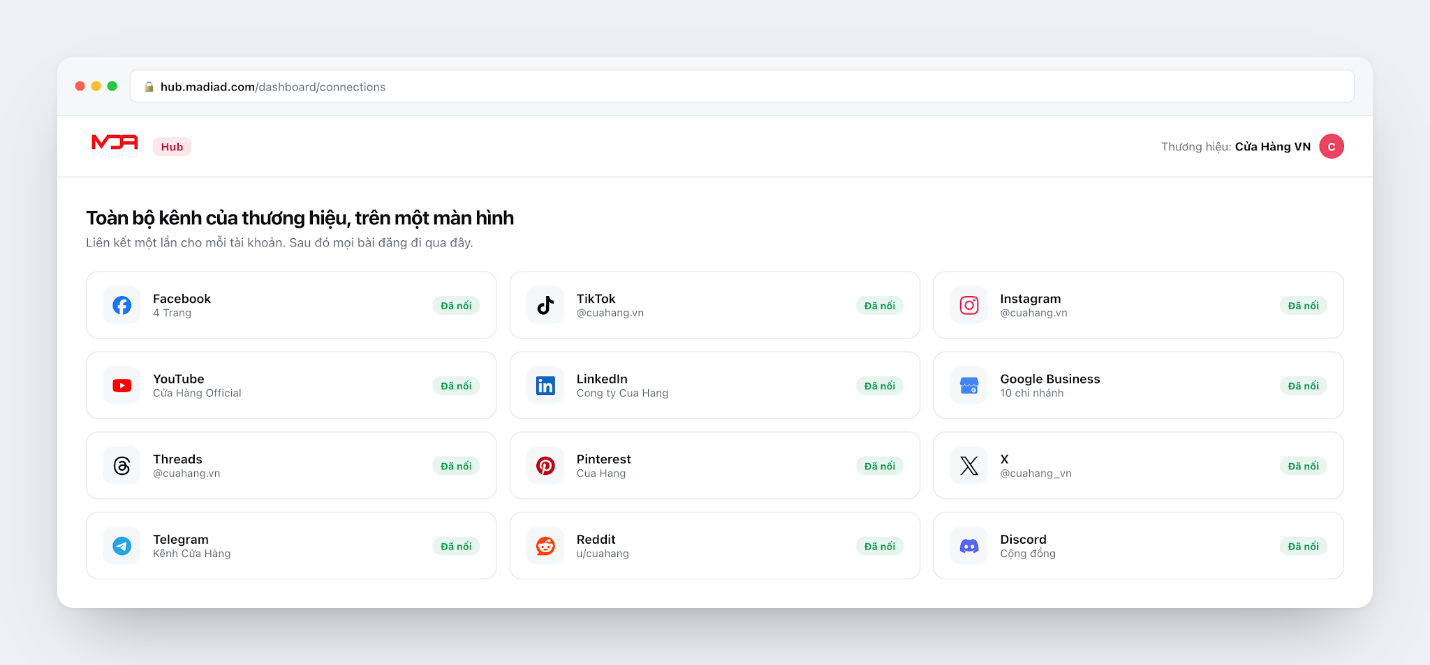The width and height of the screenshot is (1430, 665).
Task: Click the Instagram logo icon
Action: click(x=969, y=305)
